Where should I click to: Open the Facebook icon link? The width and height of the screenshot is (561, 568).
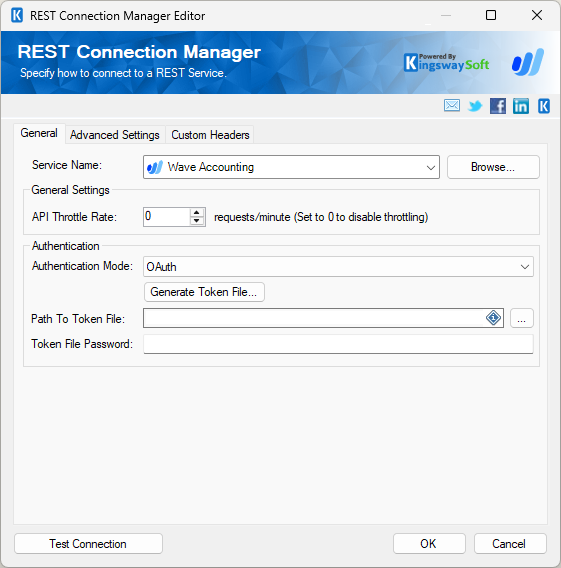[x=498, y=106]
